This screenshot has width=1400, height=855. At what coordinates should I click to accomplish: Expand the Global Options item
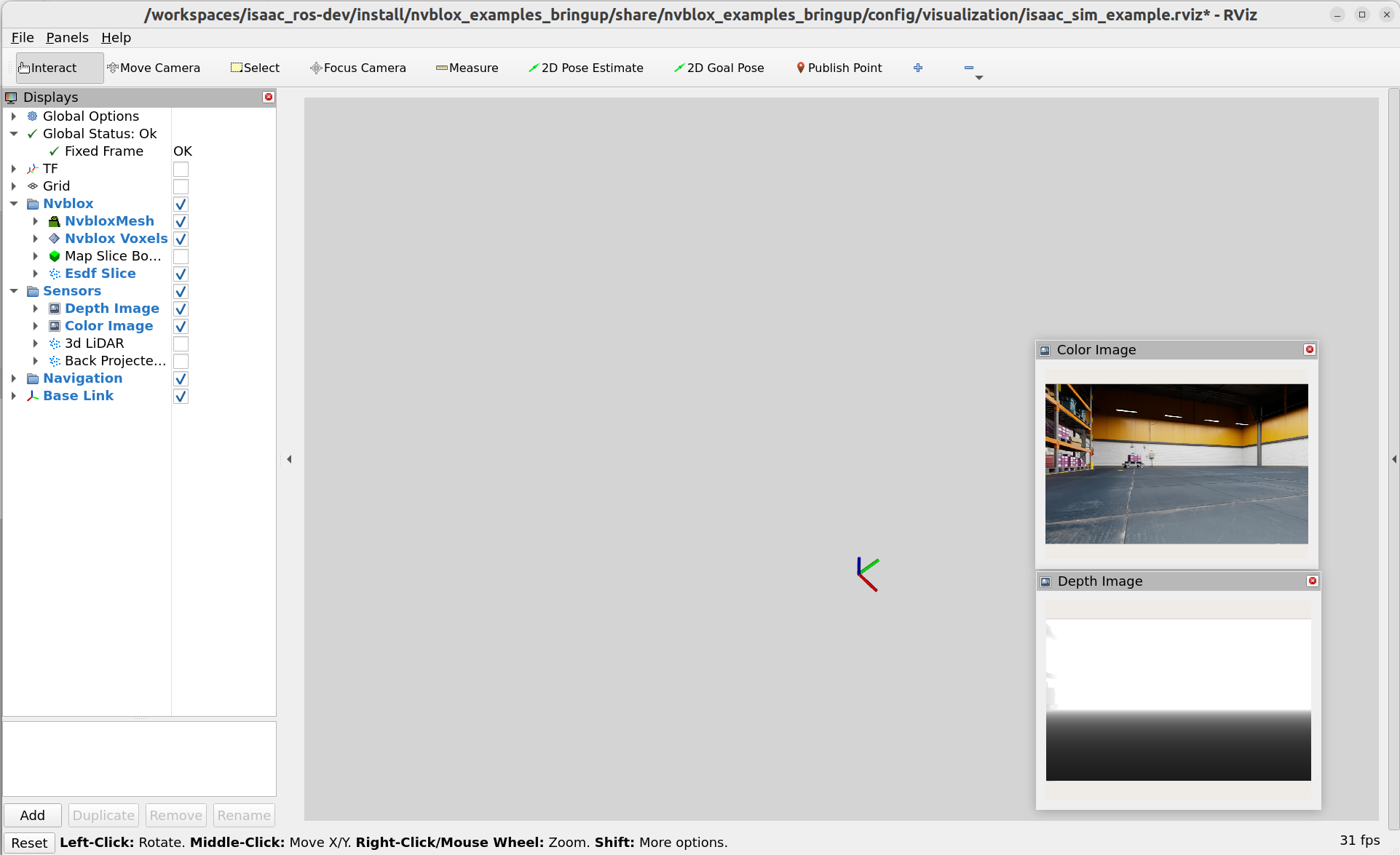pos(14,116)
